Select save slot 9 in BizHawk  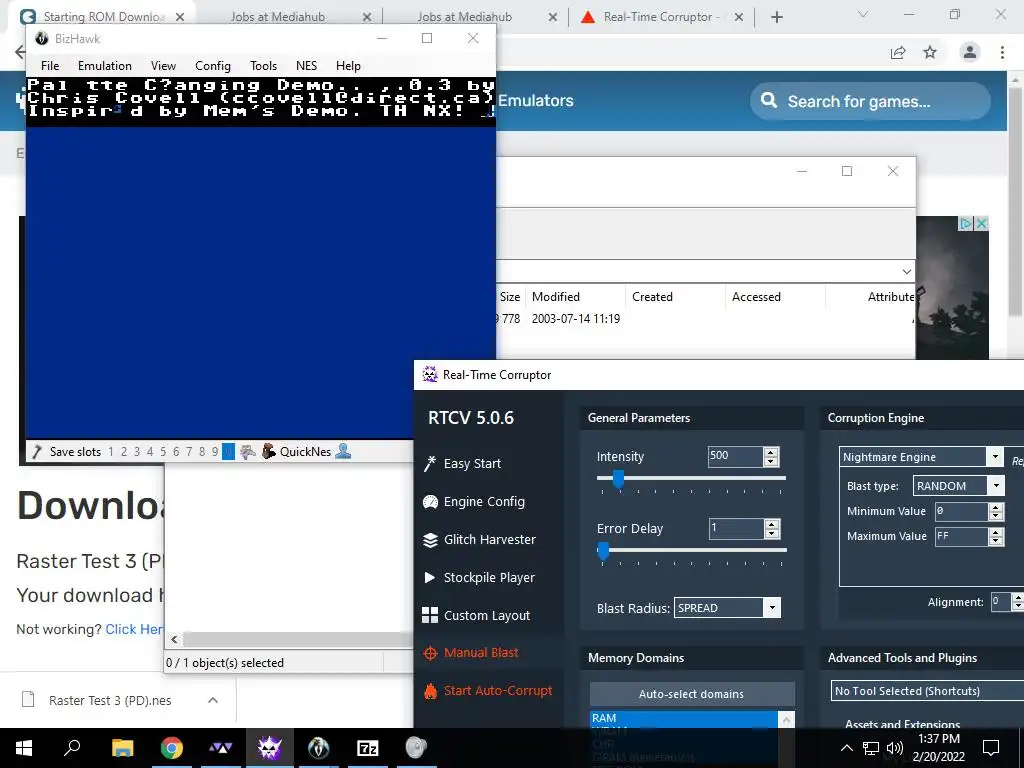[215, 452]
